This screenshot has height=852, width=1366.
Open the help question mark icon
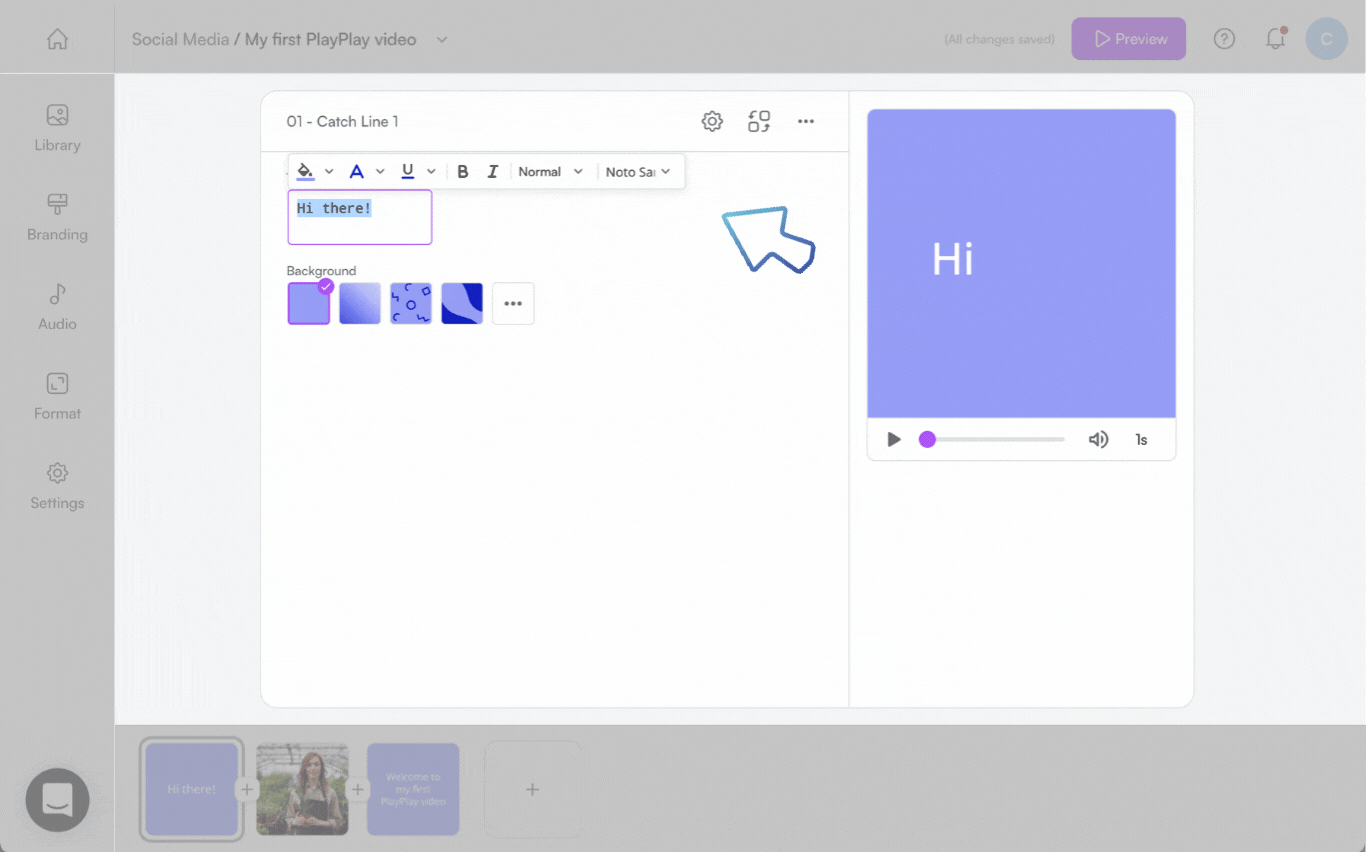1224,39
